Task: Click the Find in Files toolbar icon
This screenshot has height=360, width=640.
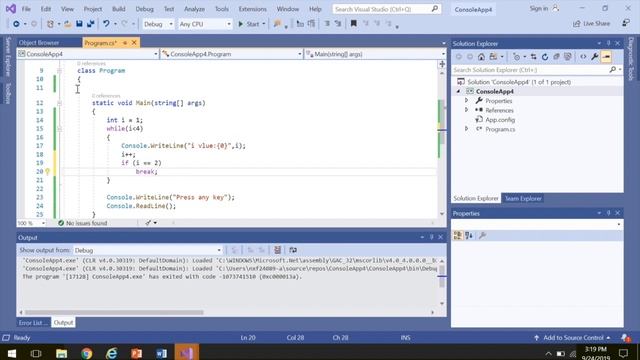Action: 277,24
